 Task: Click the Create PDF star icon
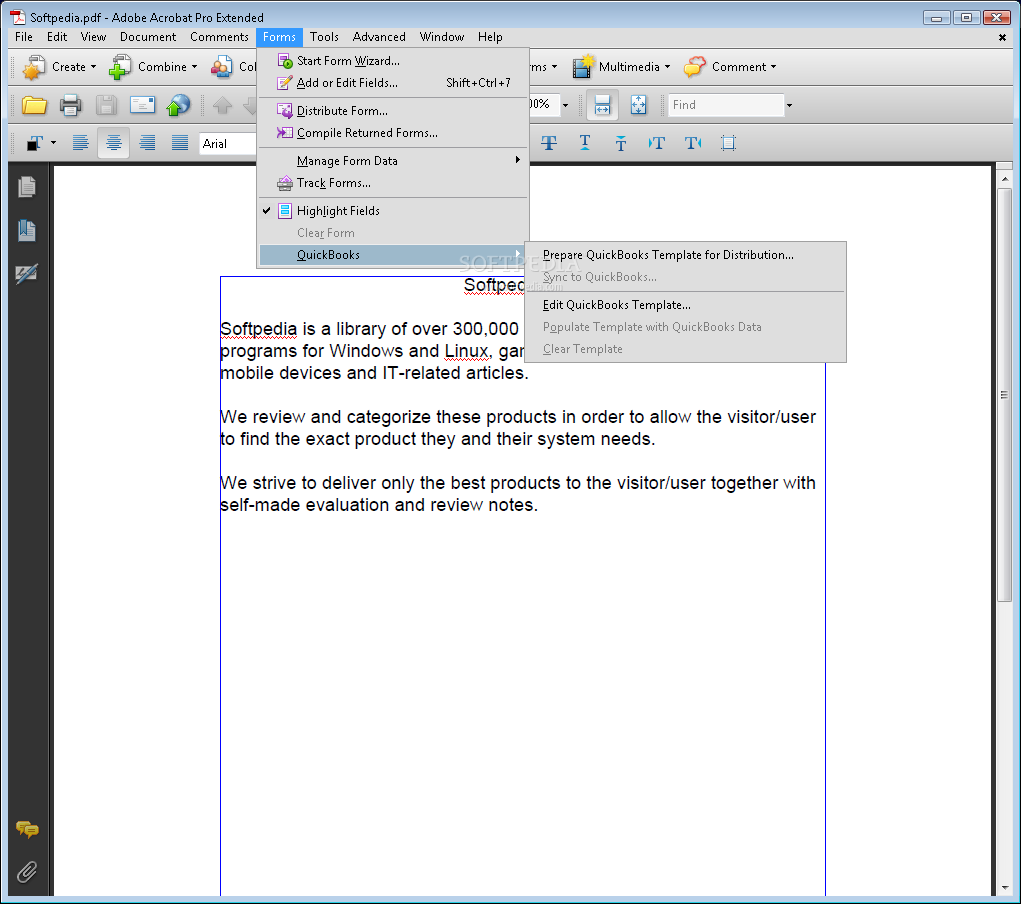(33, 67)
